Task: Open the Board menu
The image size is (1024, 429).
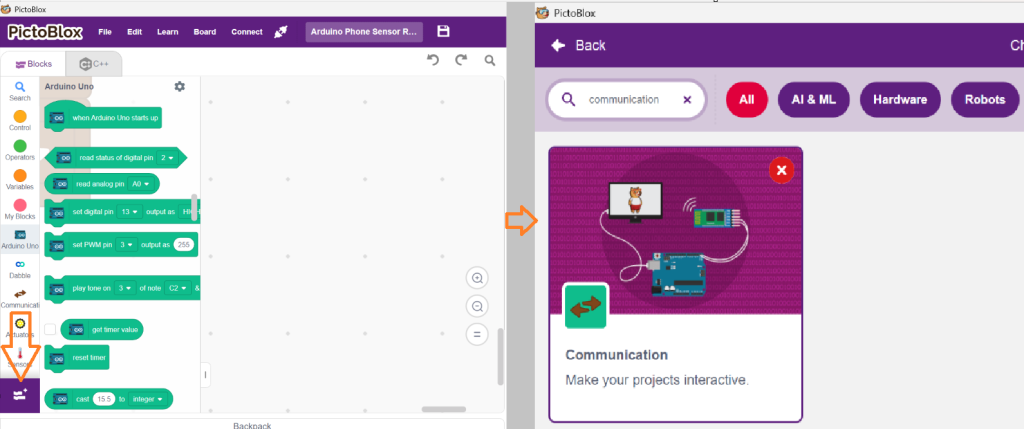Action: tap(204, 32)
